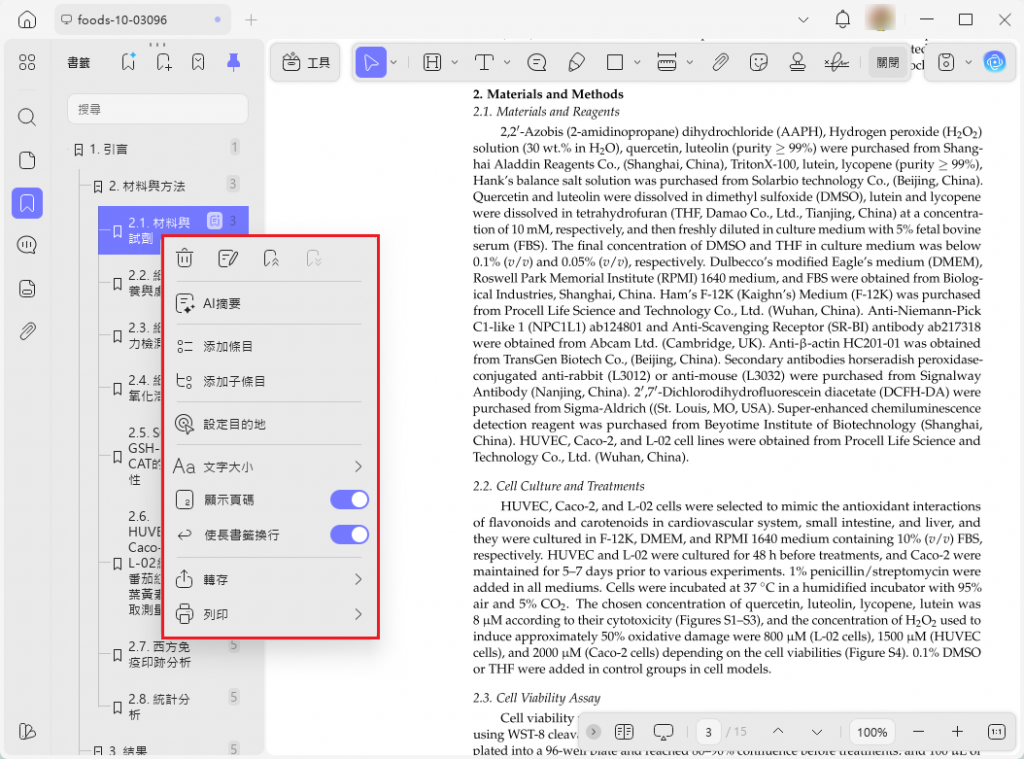Select the stamp tool in toolbar
Image resolution: width=1024 pixels, height=759 pixels.
pos(797,62)
